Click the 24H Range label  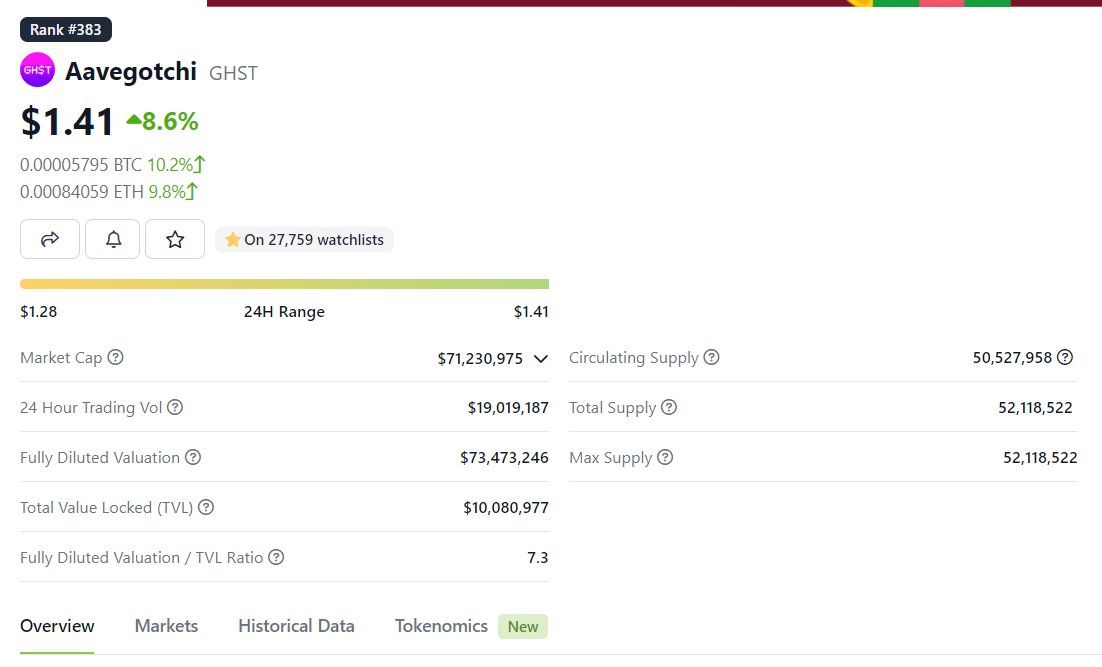tap(284, 311)
